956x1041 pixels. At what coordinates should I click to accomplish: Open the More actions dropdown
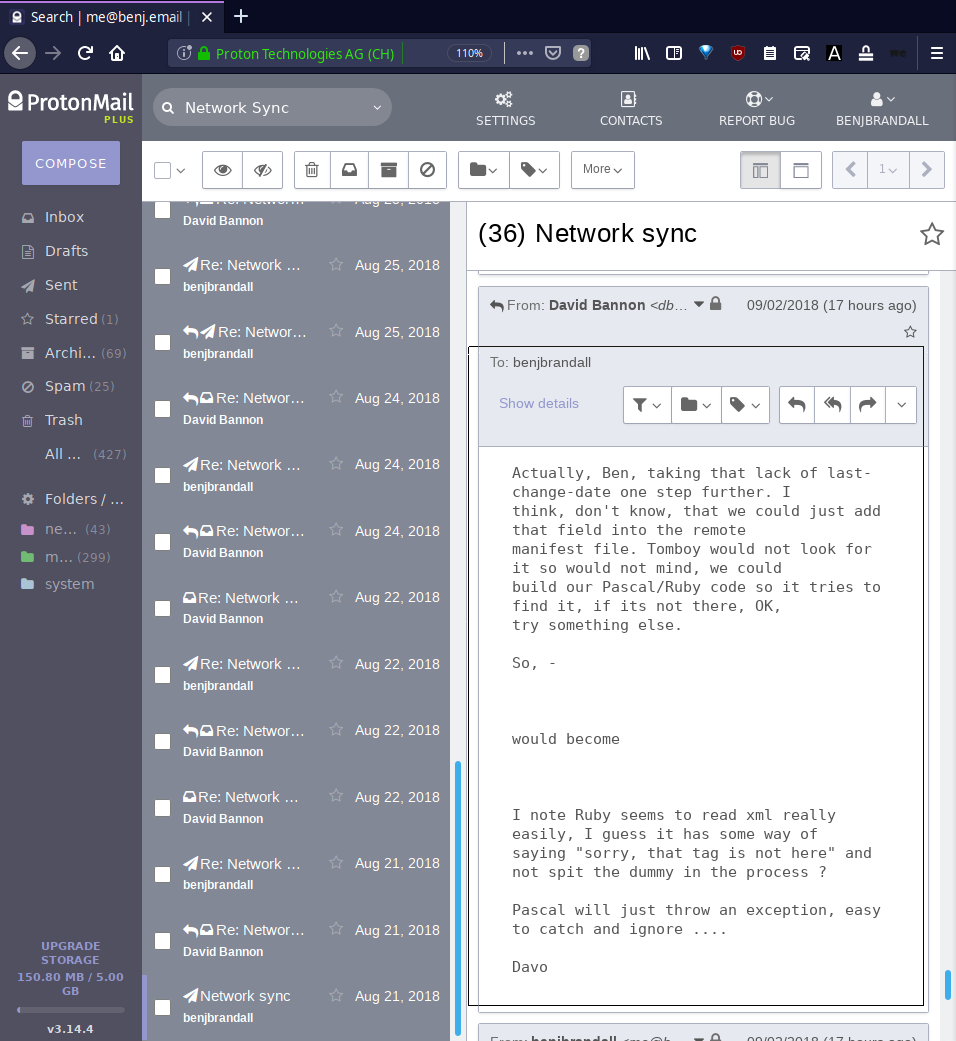603,170
